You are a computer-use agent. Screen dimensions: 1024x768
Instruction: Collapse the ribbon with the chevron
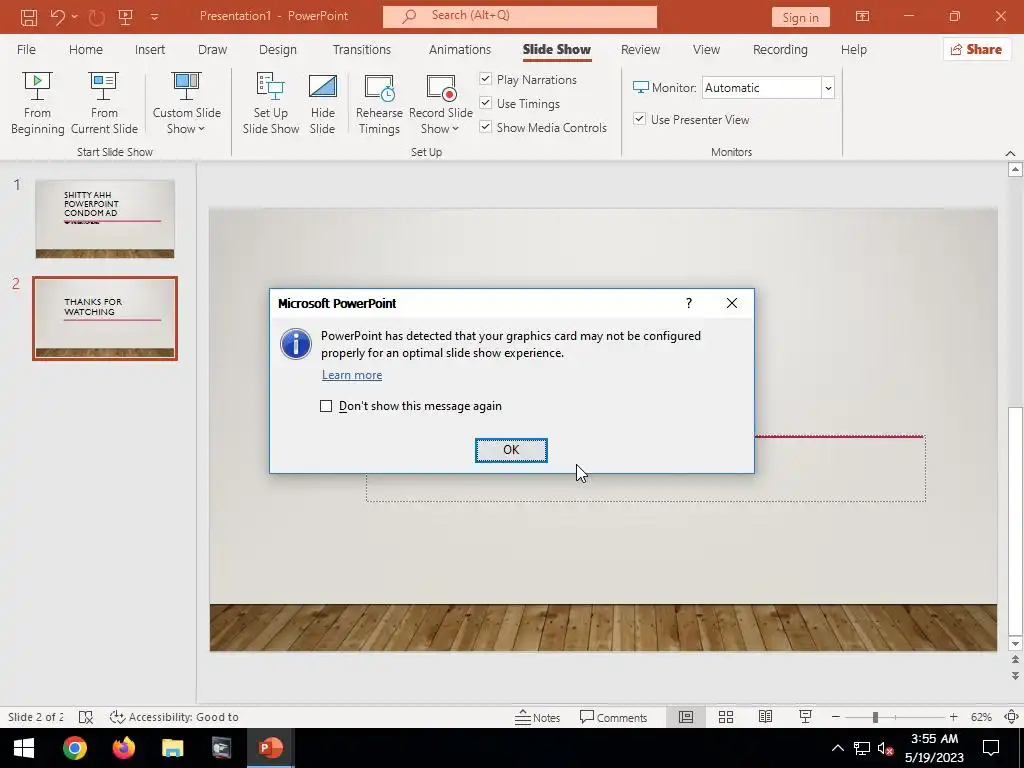[1010, 153]
